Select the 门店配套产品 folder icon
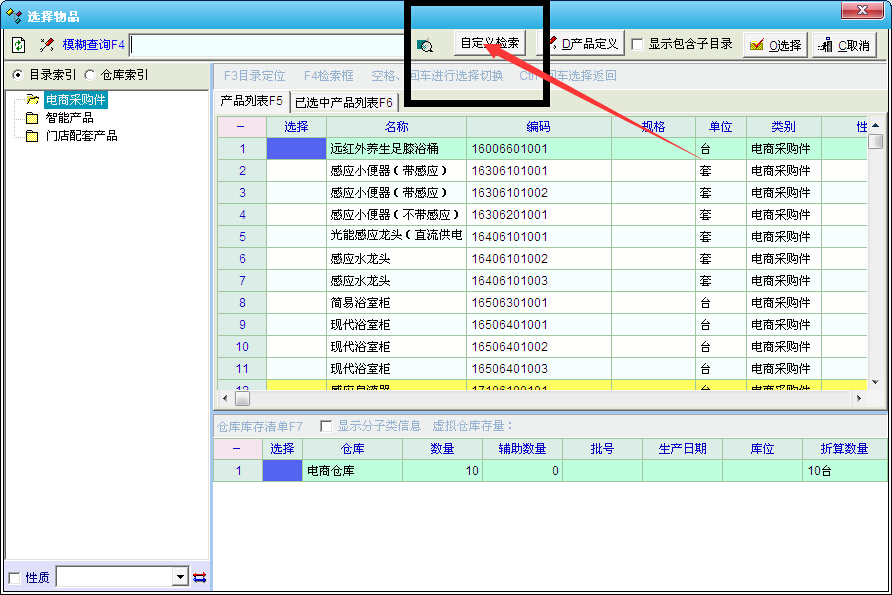 click(32, 136)
